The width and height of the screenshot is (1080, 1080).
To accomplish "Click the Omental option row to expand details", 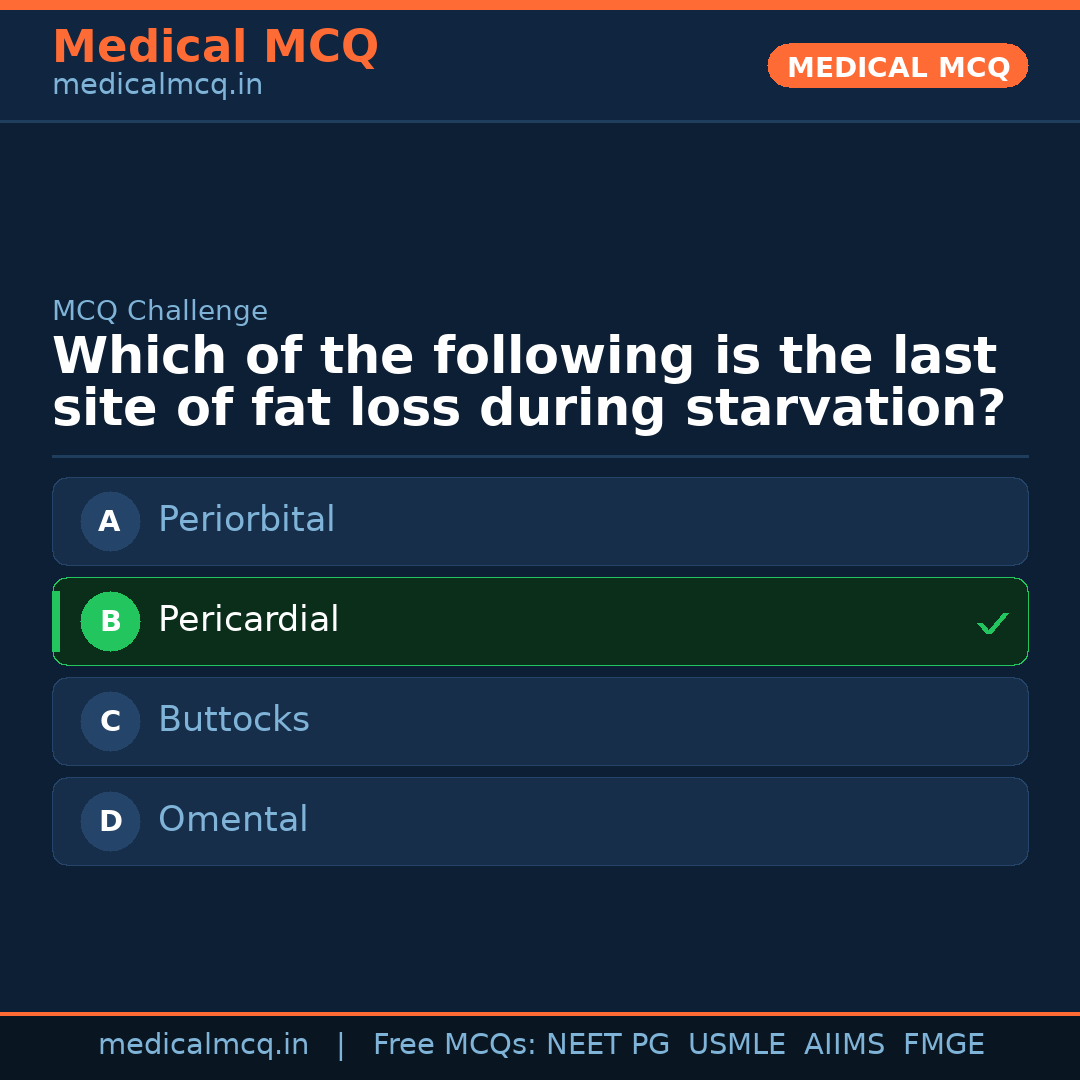I will pyautogui.click(x=540, y=821).
